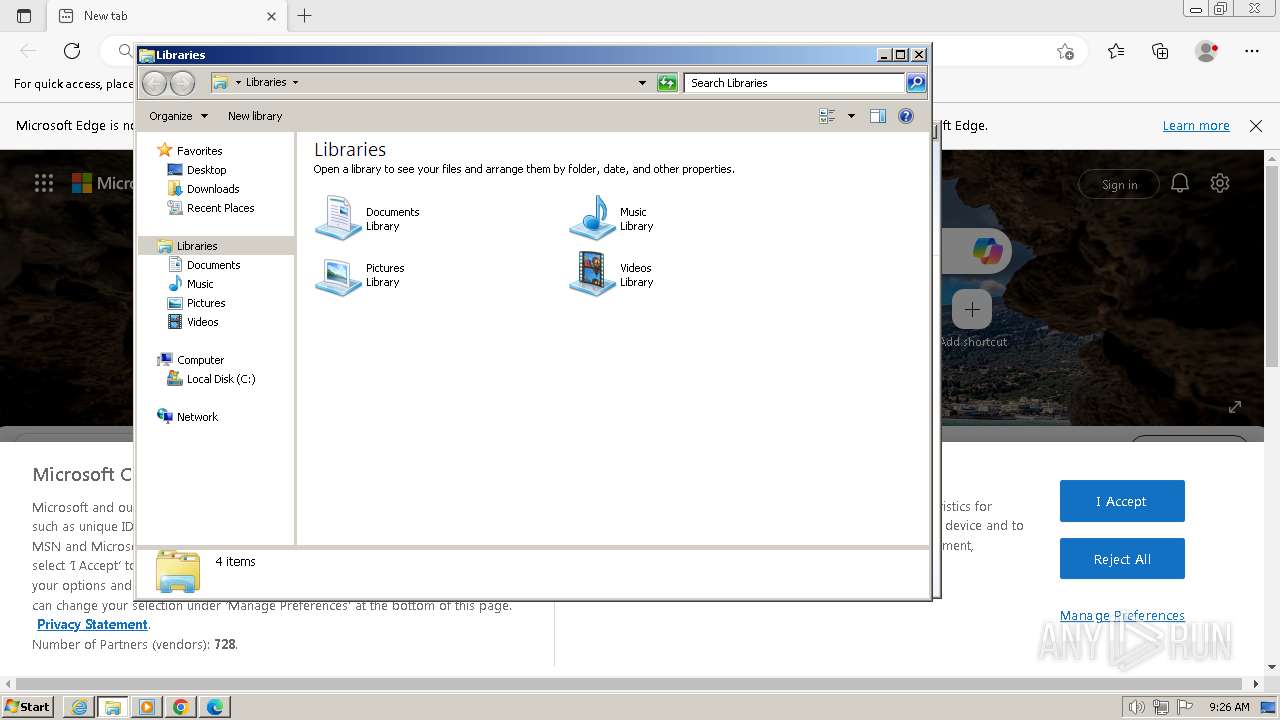1280x720 pixels.
Task: Click Explorer forward navigation button
Action: coord(182,83)
